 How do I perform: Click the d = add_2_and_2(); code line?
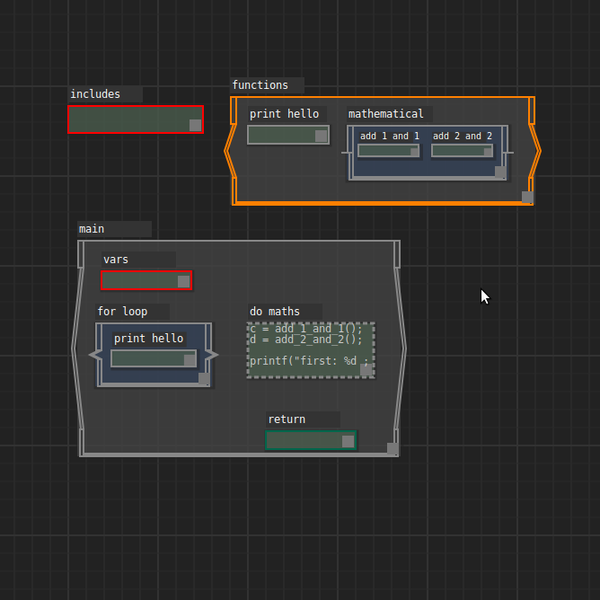click(x=306, y=339)
